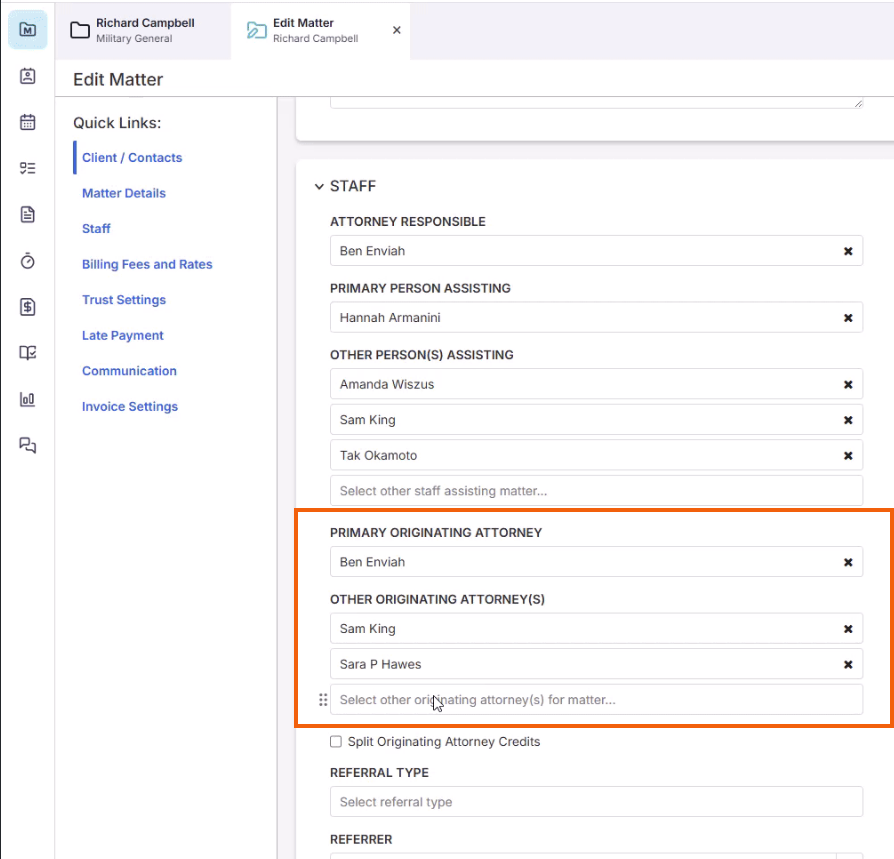Open the Reports bar chart icon

tap(27, 399)
